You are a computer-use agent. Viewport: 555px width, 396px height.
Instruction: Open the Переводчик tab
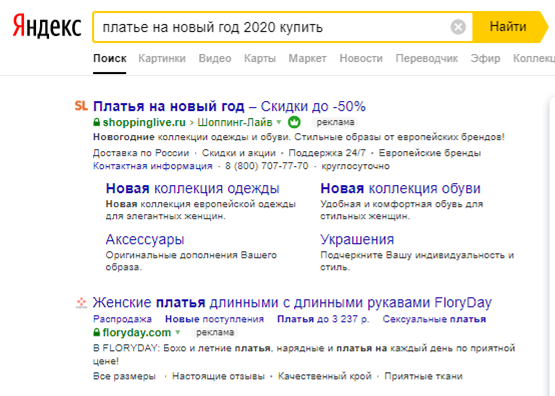pyautogui.click(x=427, y=58)
